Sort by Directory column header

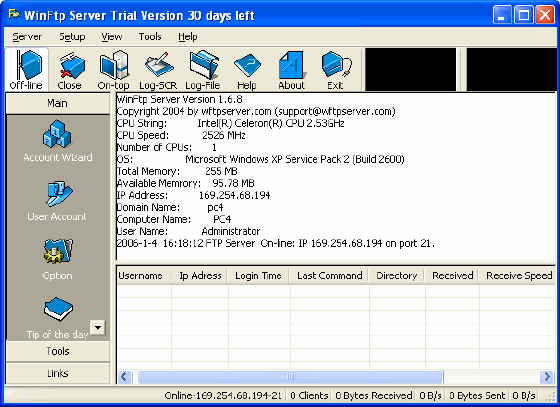click(x=397, y=276)
